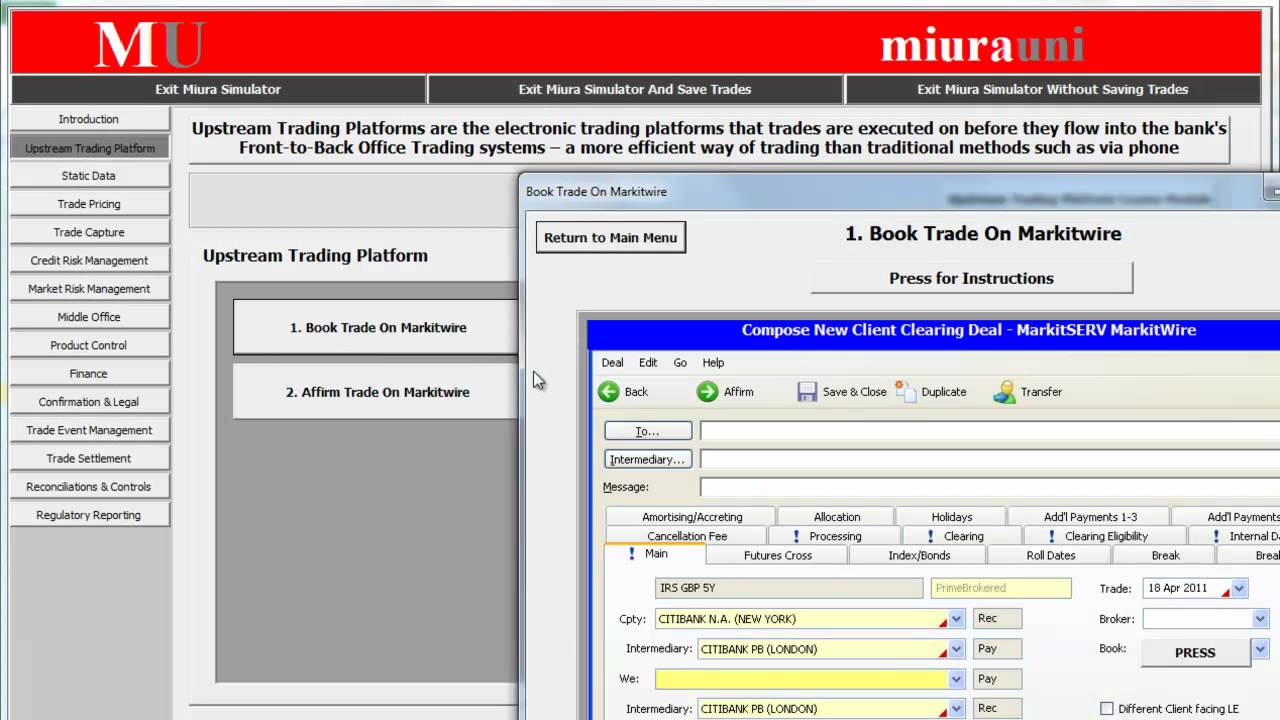
Task: Open the Holidays tab
Action: [951, 517]
